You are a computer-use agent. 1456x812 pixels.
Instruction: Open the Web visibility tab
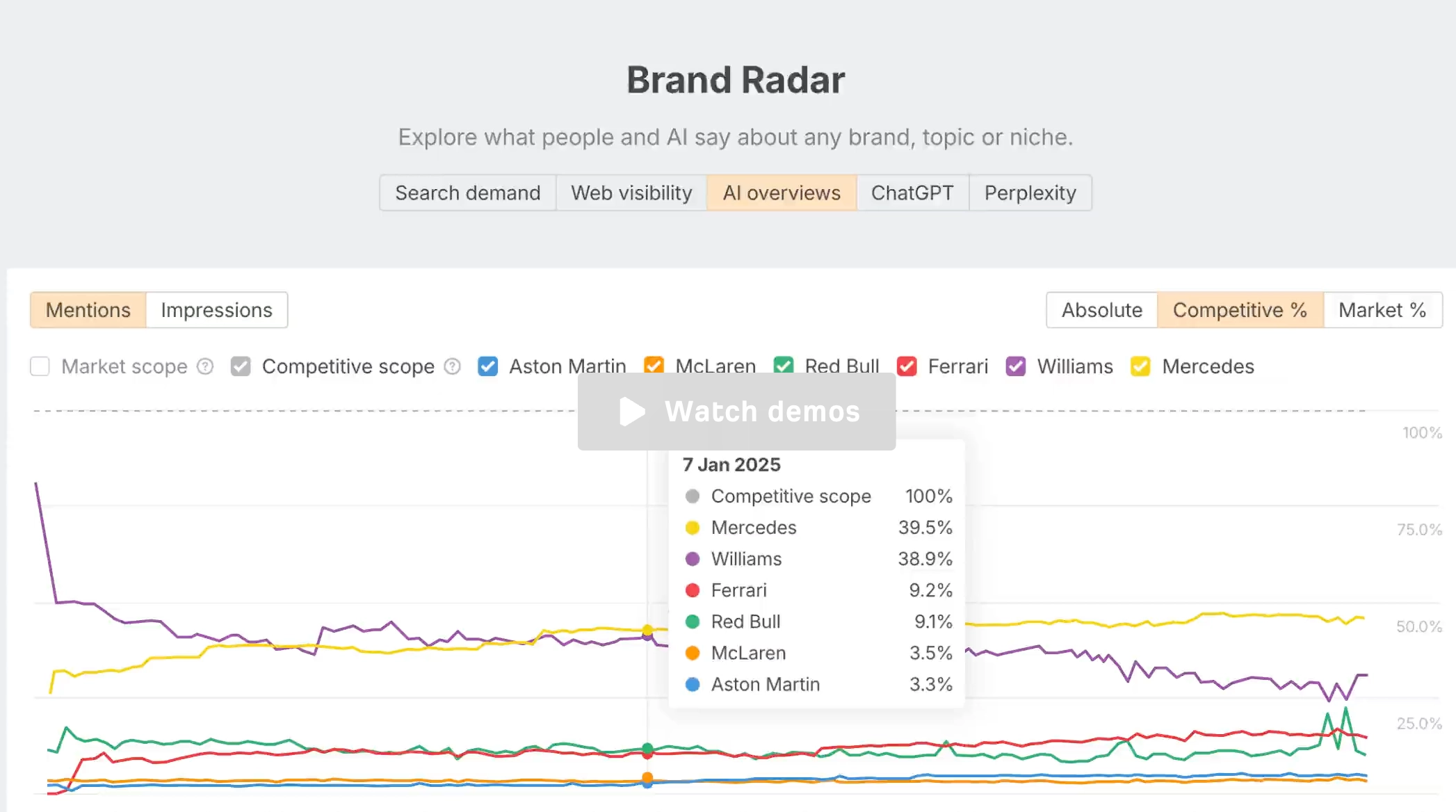click(631, 193)
